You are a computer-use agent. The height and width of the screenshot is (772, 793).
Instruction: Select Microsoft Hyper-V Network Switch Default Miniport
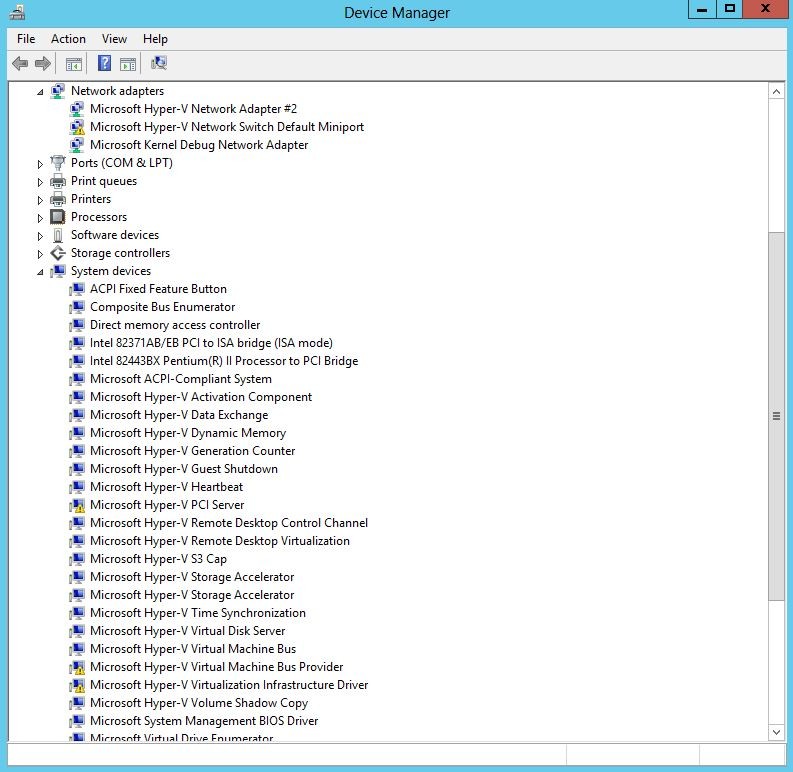226,127
